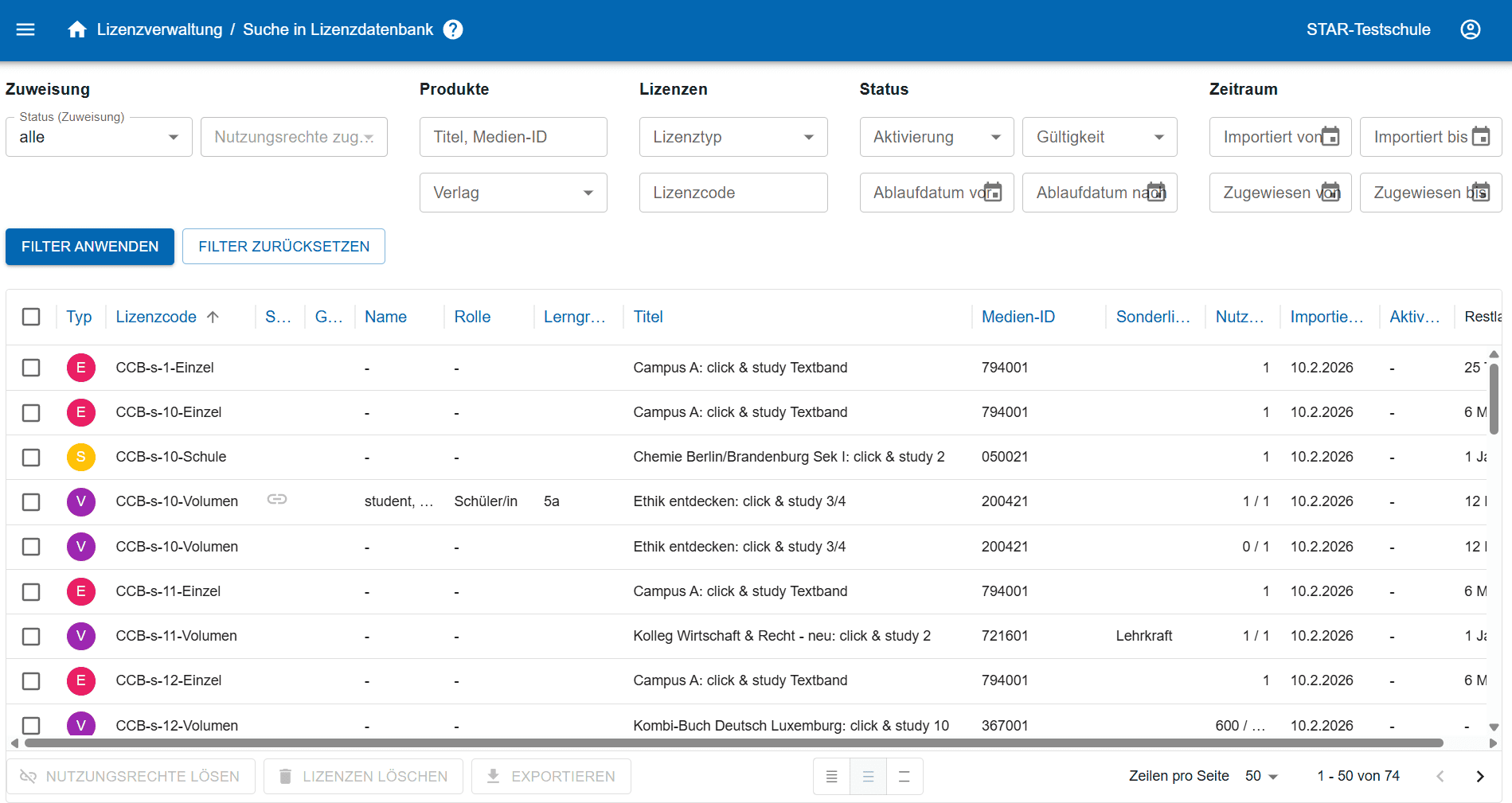The height and width of the screenshot is (803, 1512).
Task: Click the link icon in CCB-s-10-Volumen row
Action: point(277,499)
